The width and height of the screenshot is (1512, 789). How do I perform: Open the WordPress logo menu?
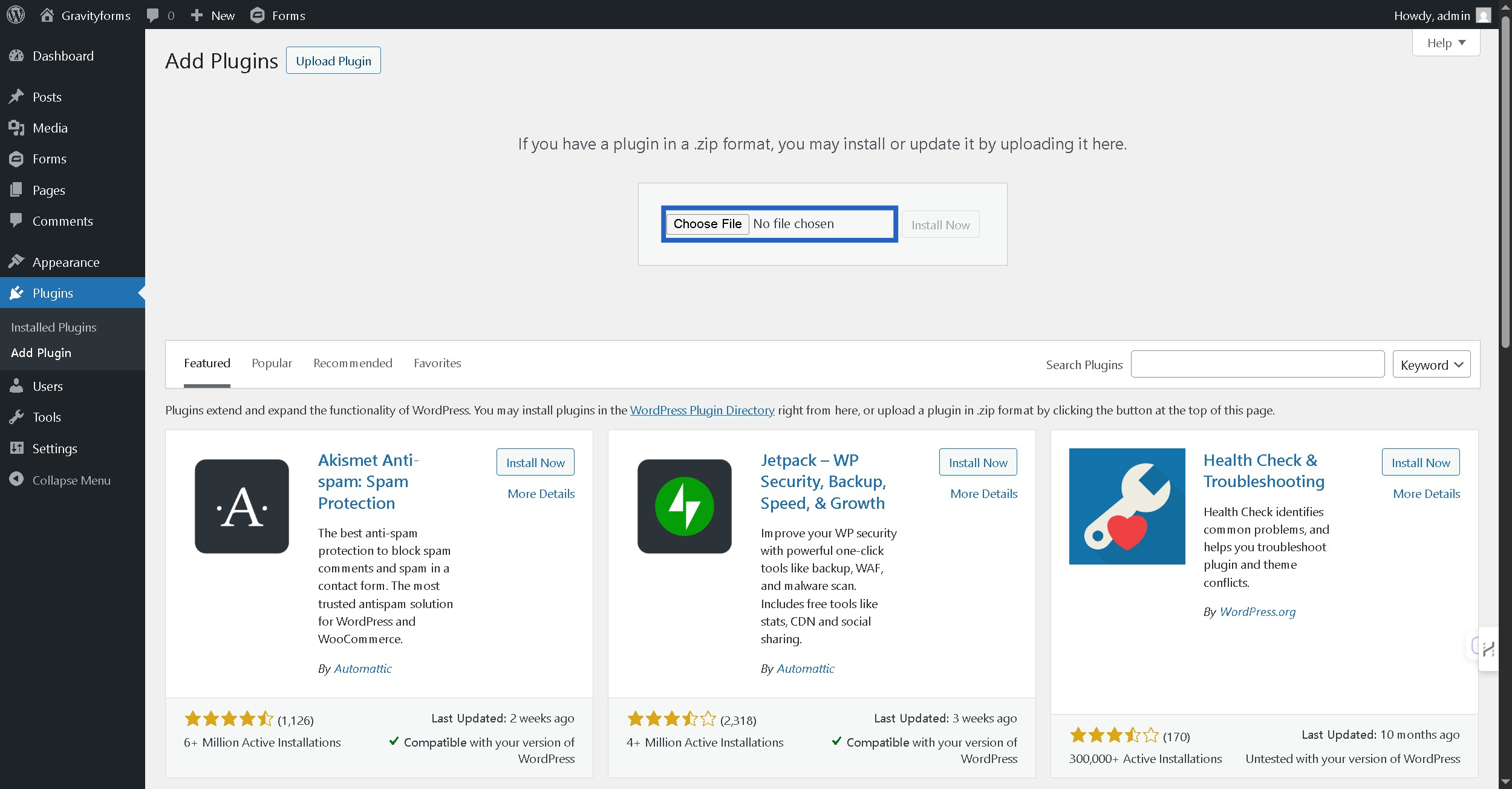click(16, 15)
